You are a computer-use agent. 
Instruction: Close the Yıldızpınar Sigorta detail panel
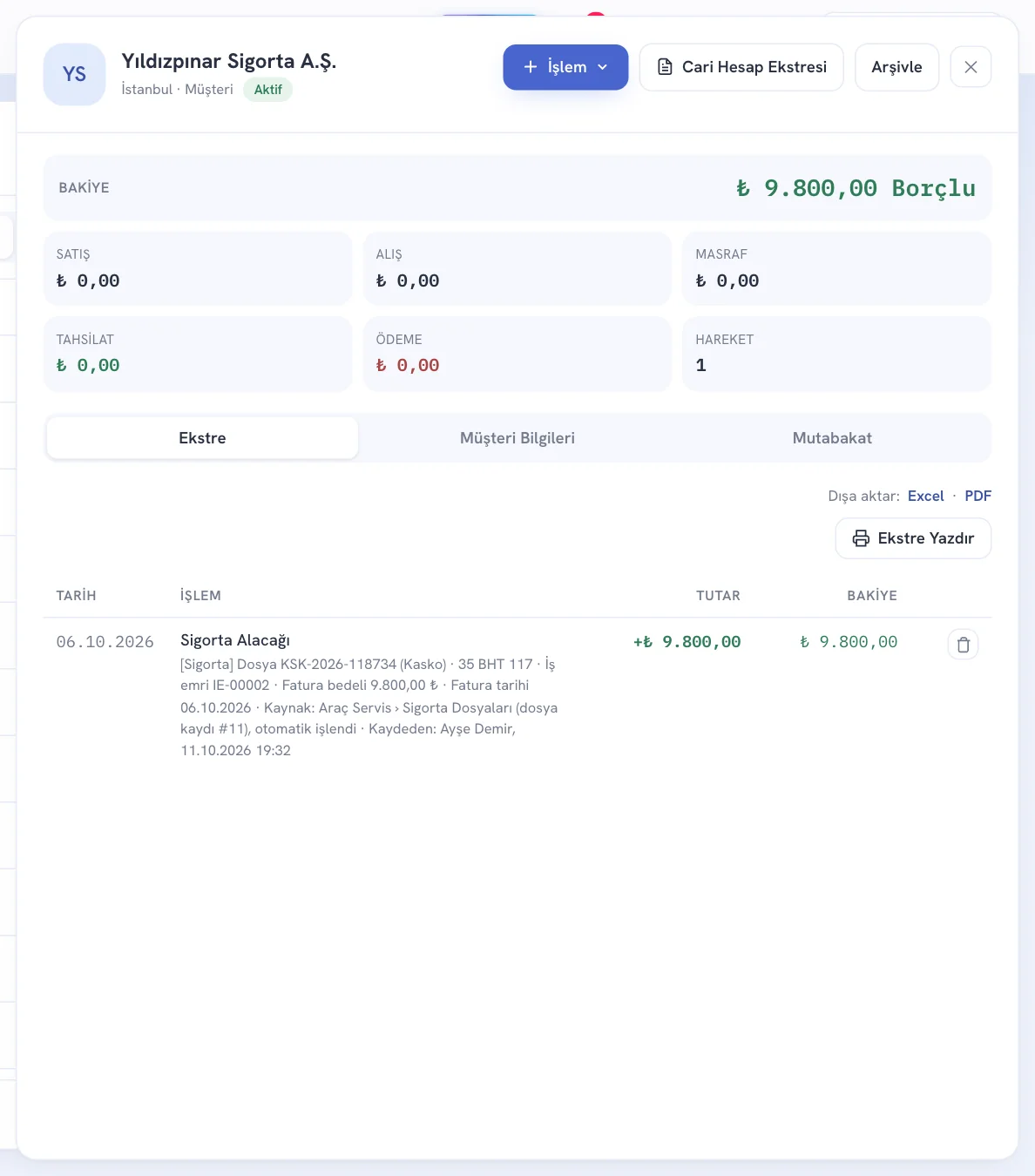pyautogui.click(x=971, y=67)
